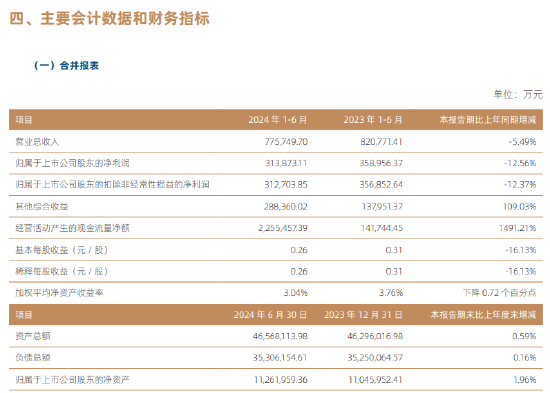Click the change value 0.59%

[524, 336]
